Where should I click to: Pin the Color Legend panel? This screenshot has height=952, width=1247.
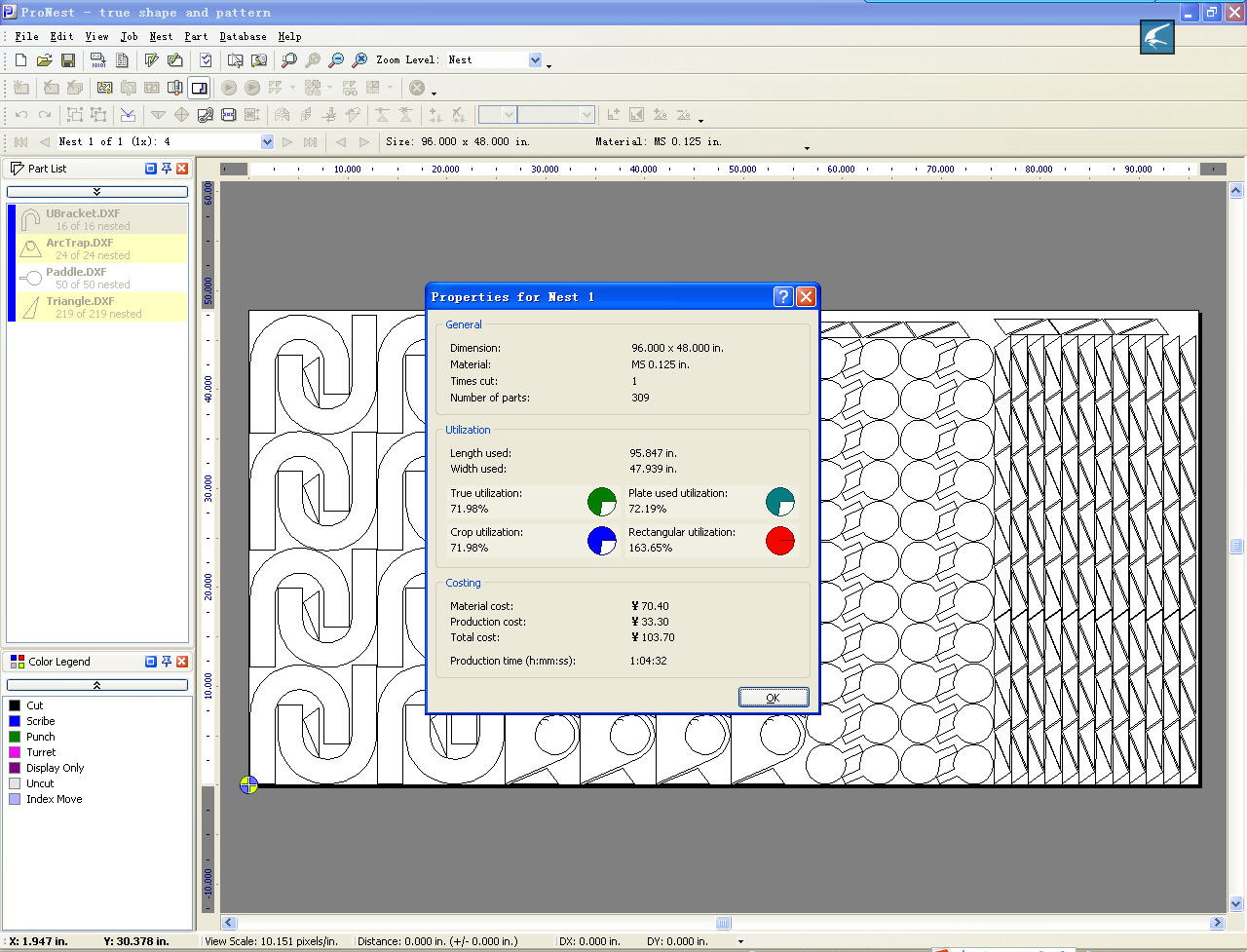167,662
